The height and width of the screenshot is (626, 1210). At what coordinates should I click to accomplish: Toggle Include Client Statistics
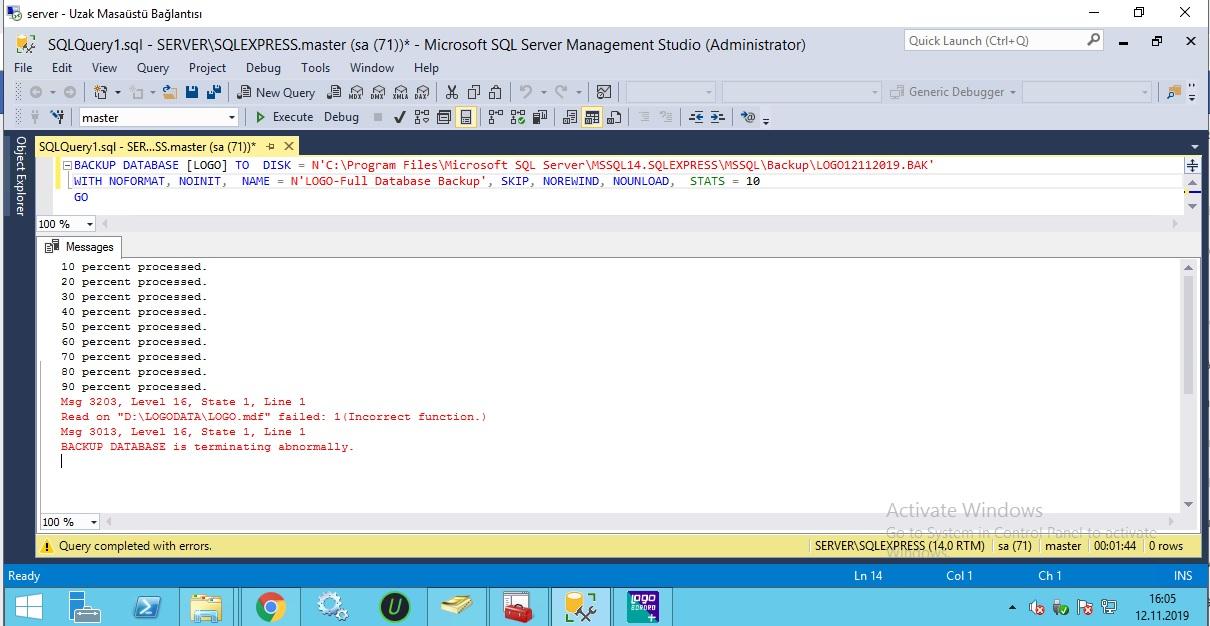click(540, 117)
